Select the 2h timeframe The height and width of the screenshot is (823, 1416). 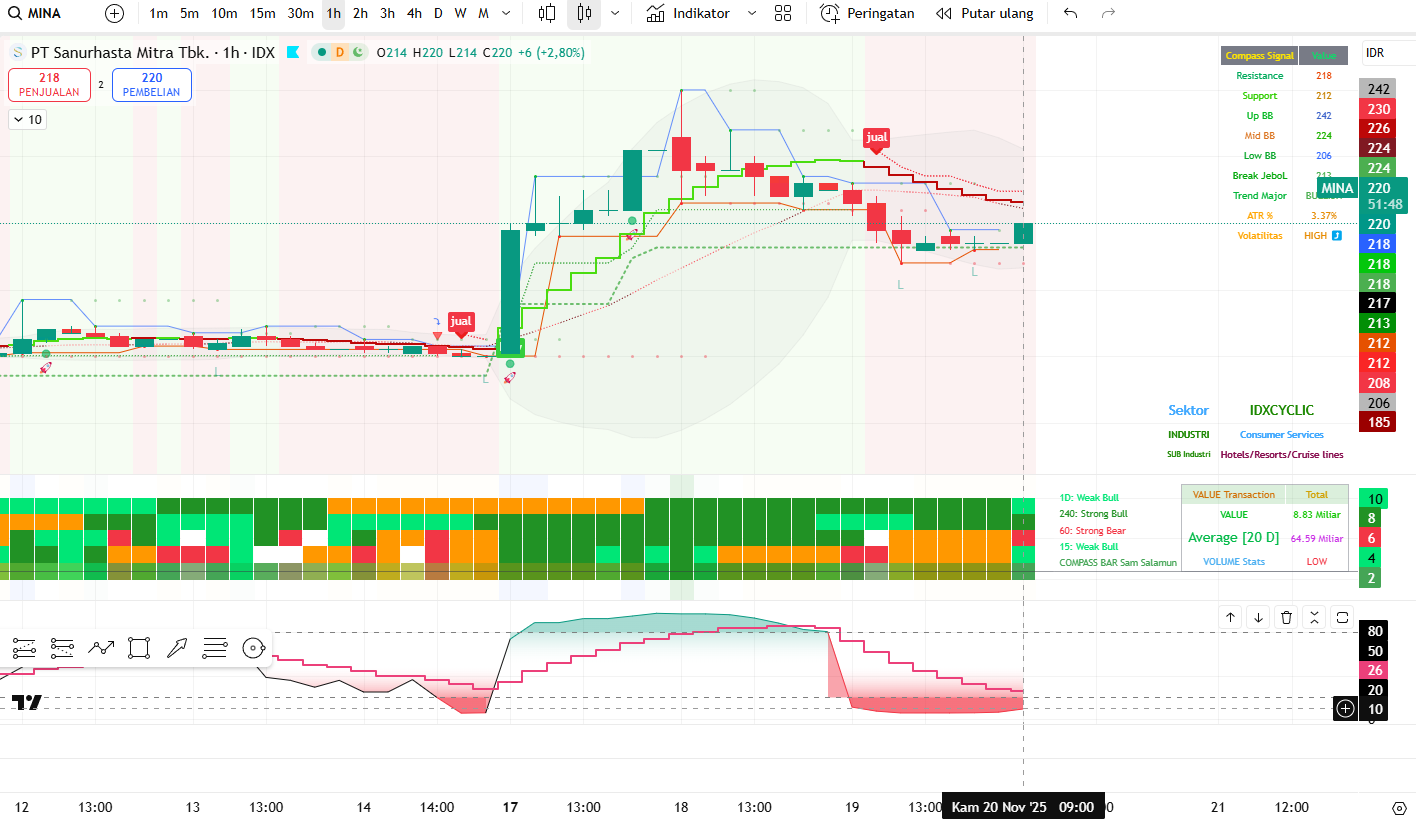click(360, 13)
